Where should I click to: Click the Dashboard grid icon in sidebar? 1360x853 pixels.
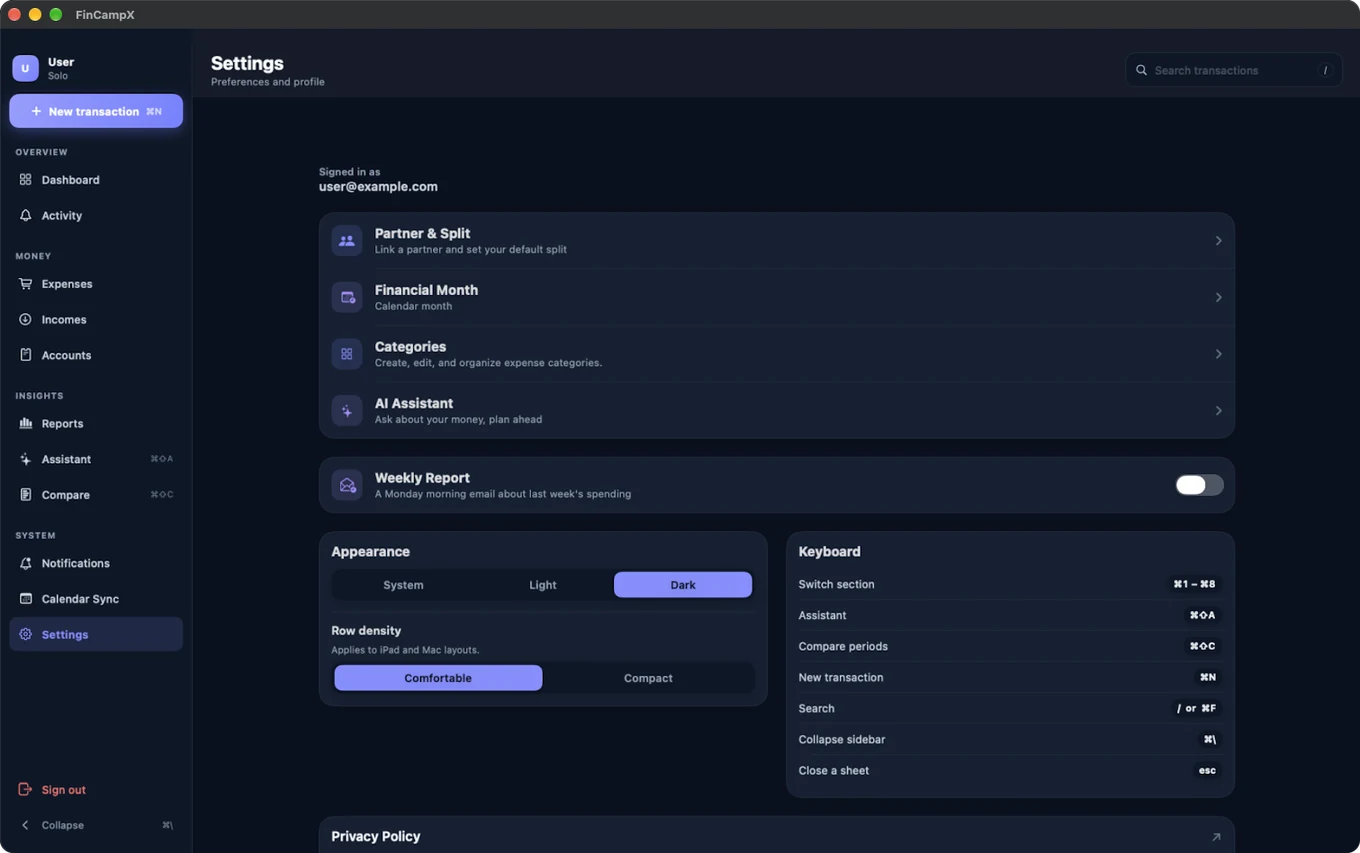[x=26, y=180]
